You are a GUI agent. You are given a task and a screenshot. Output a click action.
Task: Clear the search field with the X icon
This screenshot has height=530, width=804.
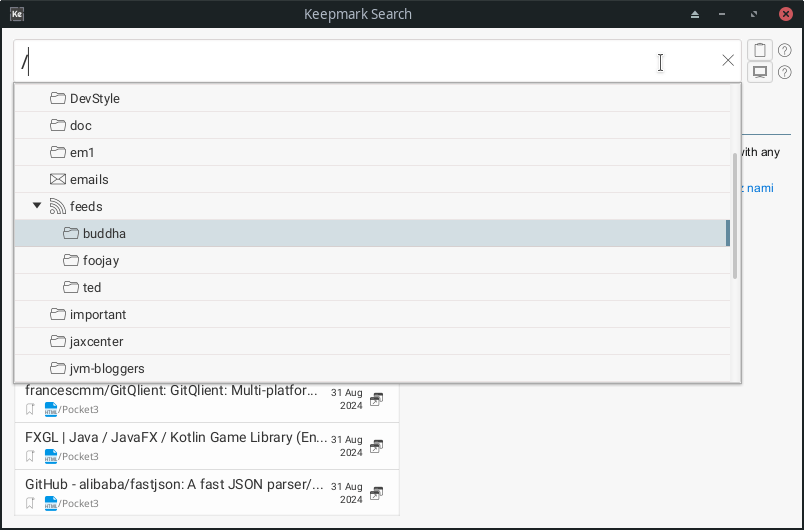point(728,61)
